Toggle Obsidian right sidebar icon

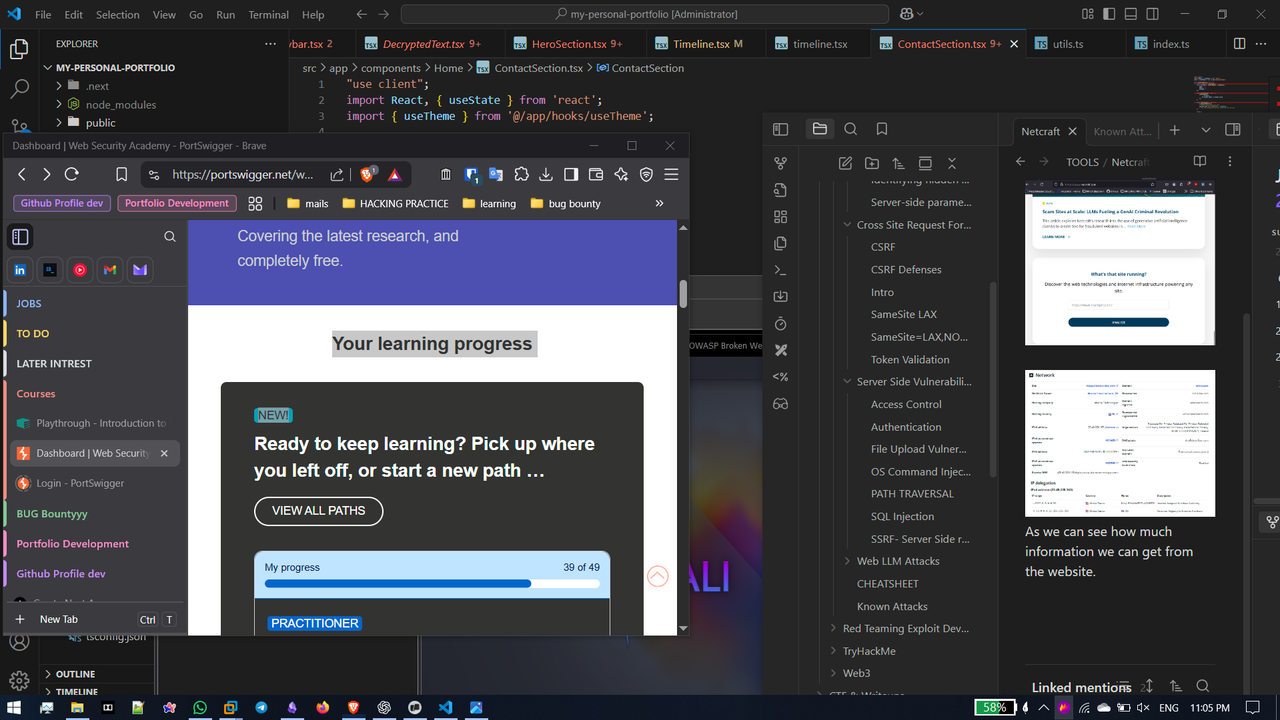click(1233, 130)
